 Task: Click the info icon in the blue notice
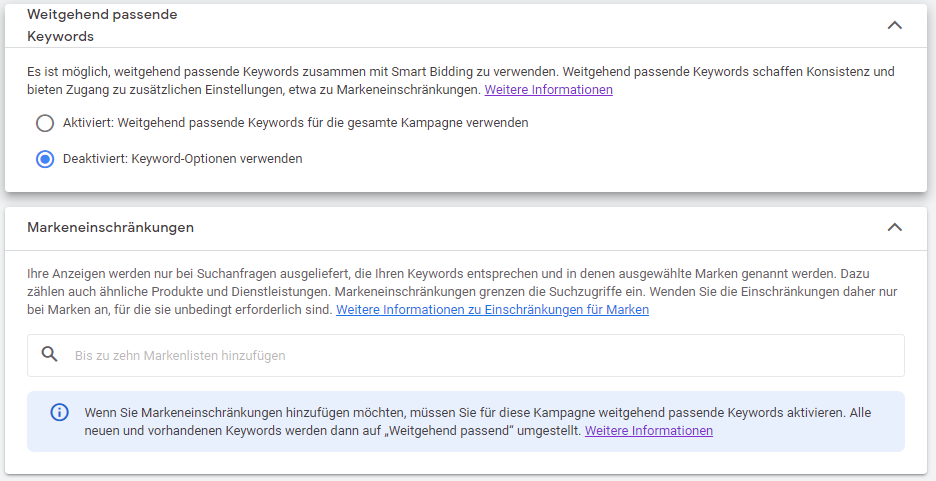pyautogui.click(x=59, y=412)
